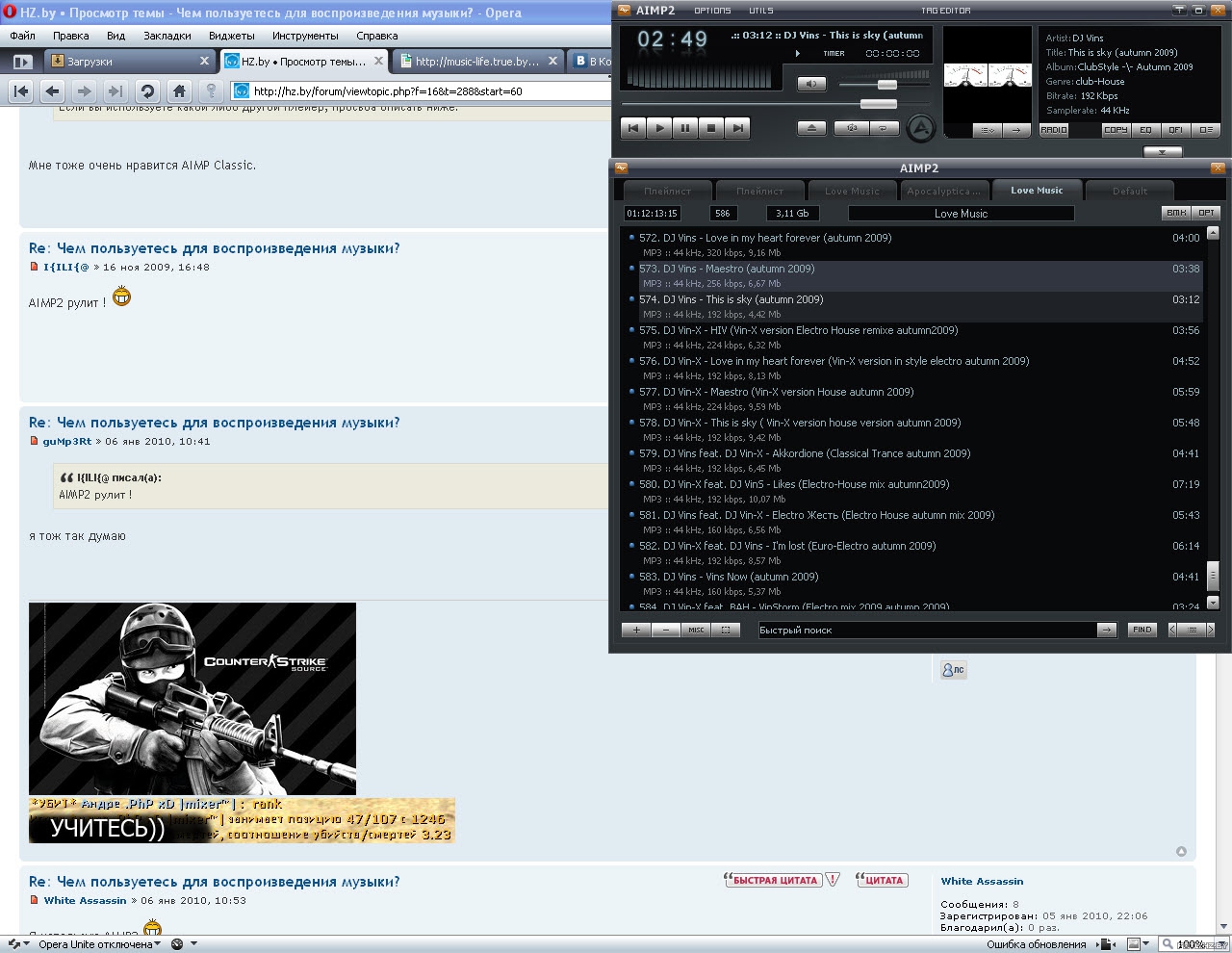Click Opera wand password button
The height and width of the screenshot is (953, 1232).
(x=211, y=91)
